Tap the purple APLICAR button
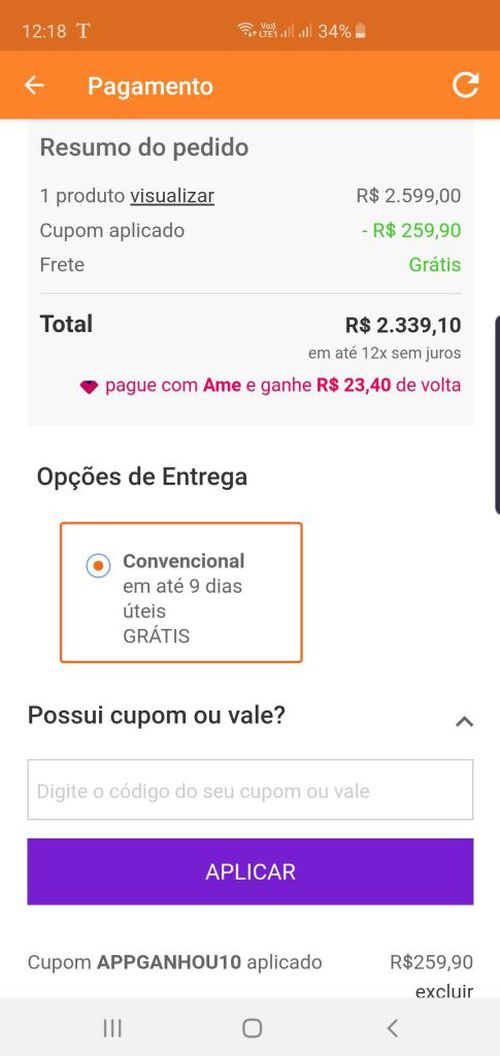Viewport: 500px width, 1056px height. 250,871
